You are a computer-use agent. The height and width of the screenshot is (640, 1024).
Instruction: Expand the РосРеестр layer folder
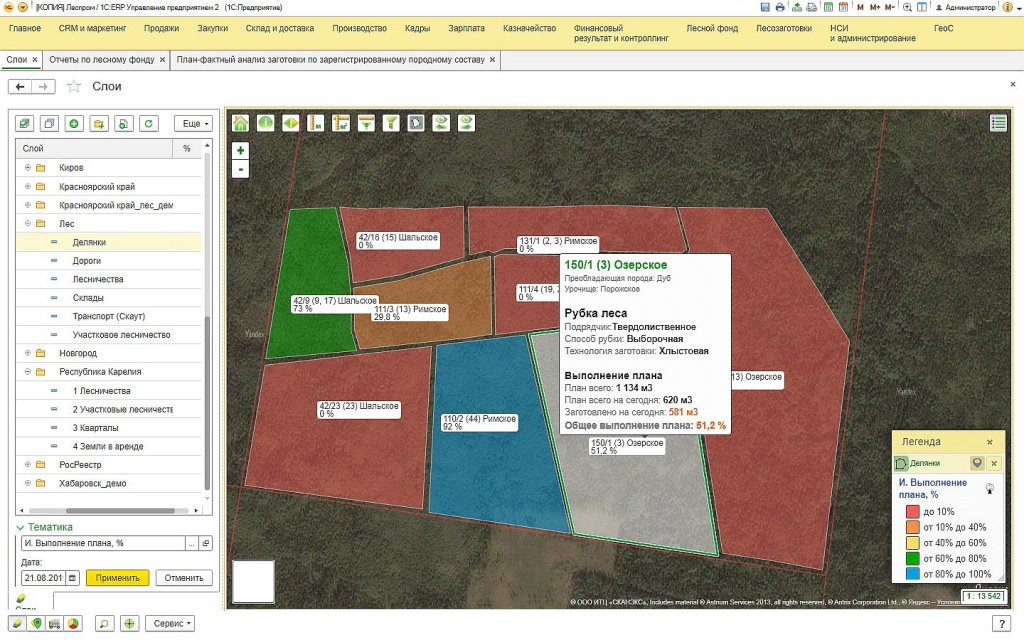27,464
